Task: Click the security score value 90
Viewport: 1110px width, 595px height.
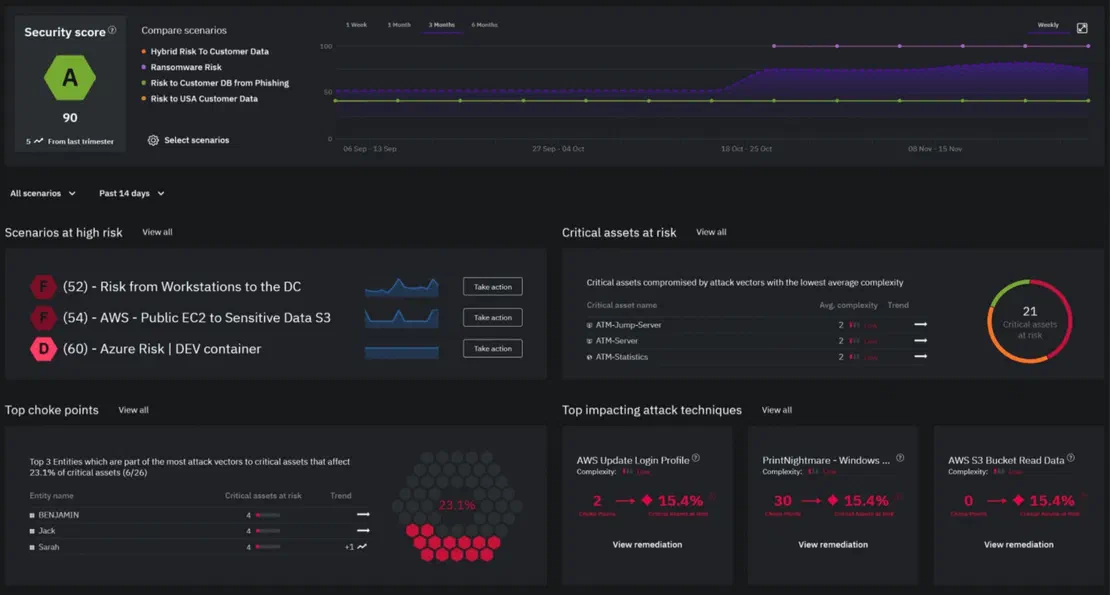Action: click(69, 118)
